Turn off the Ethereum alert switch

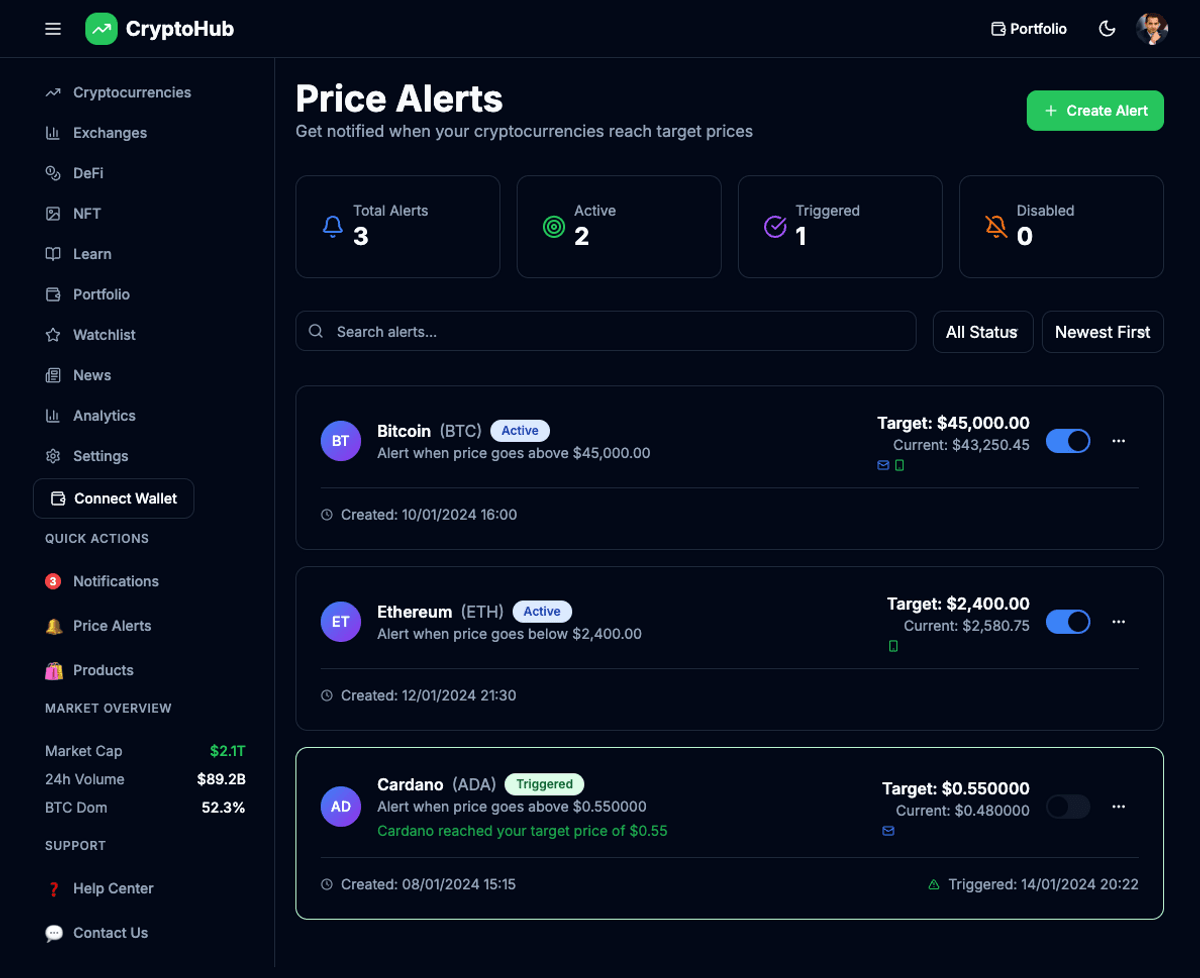pos(1068,622)
